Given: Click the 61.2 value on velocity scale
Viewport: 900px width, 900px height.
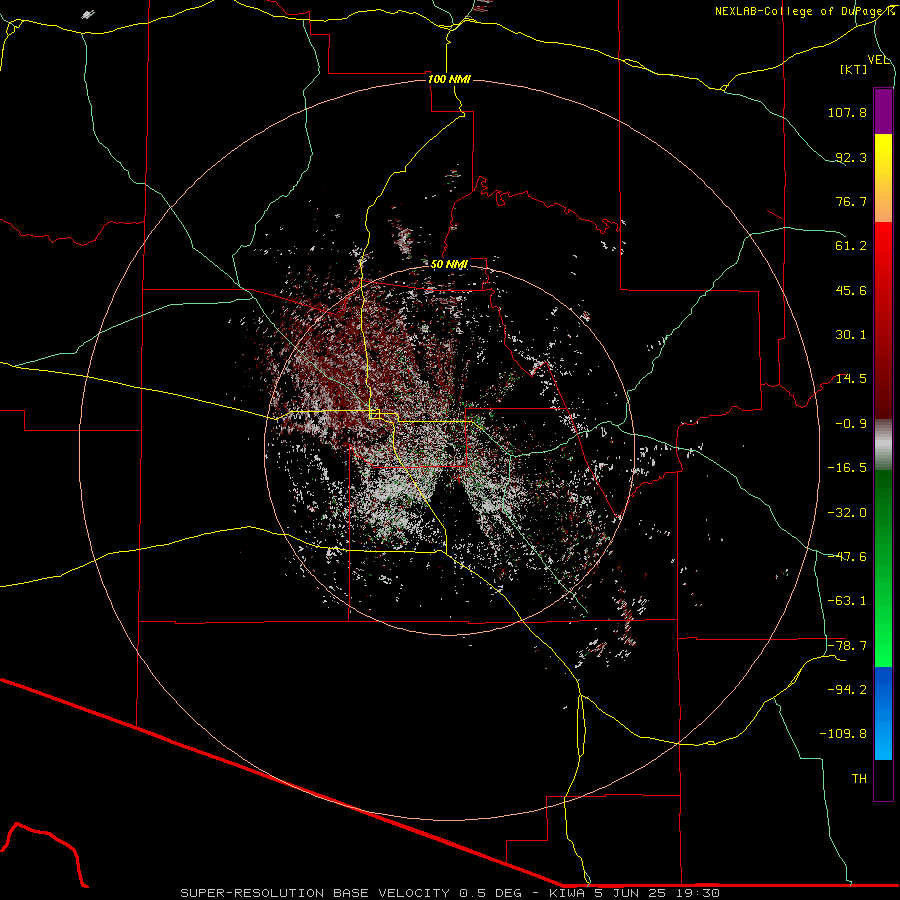Looking at the screenshot, I should point(851,246).
